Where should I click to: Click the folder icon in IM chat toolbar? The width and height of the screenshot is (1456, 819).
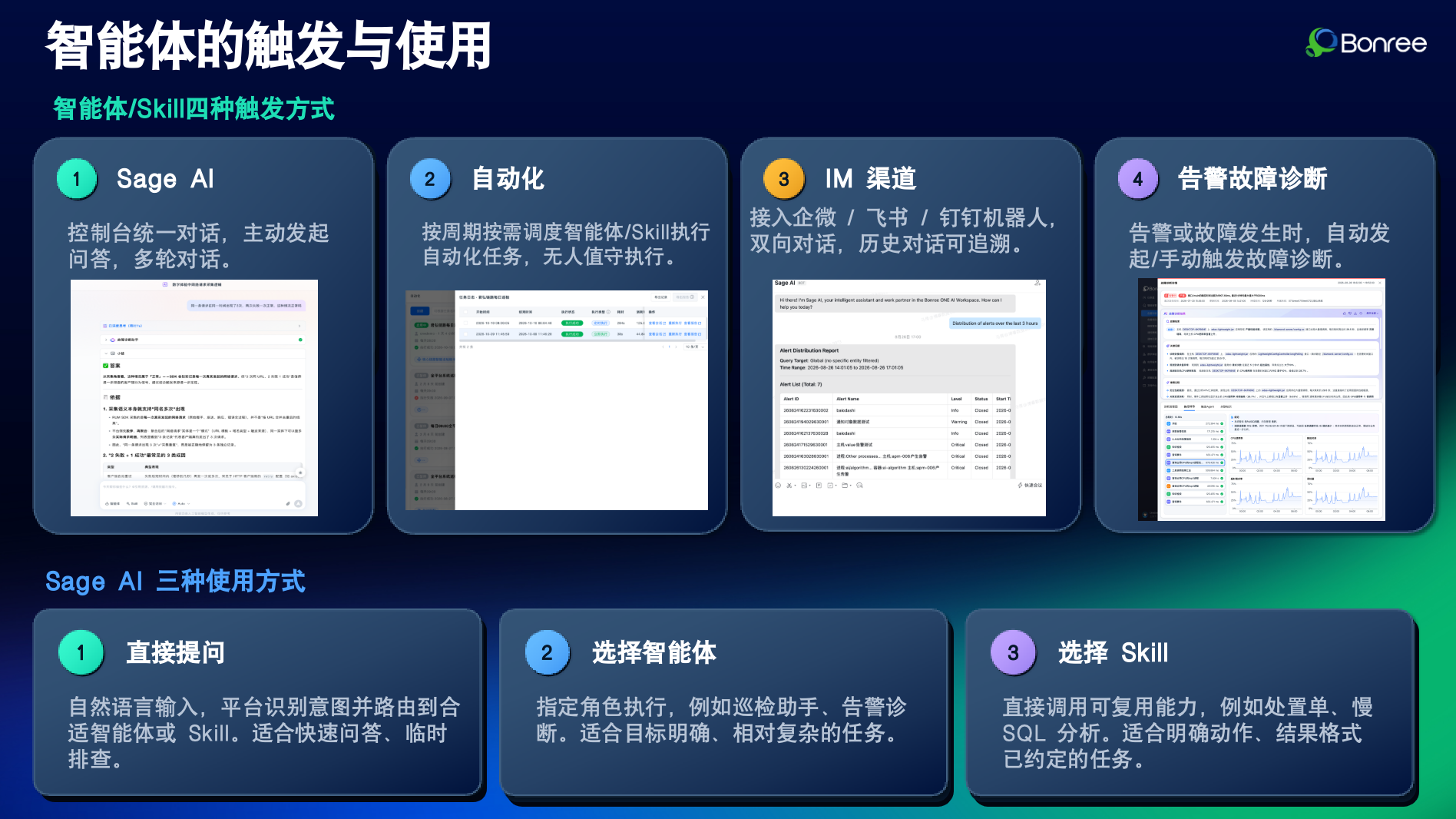[x=845, y=486]
